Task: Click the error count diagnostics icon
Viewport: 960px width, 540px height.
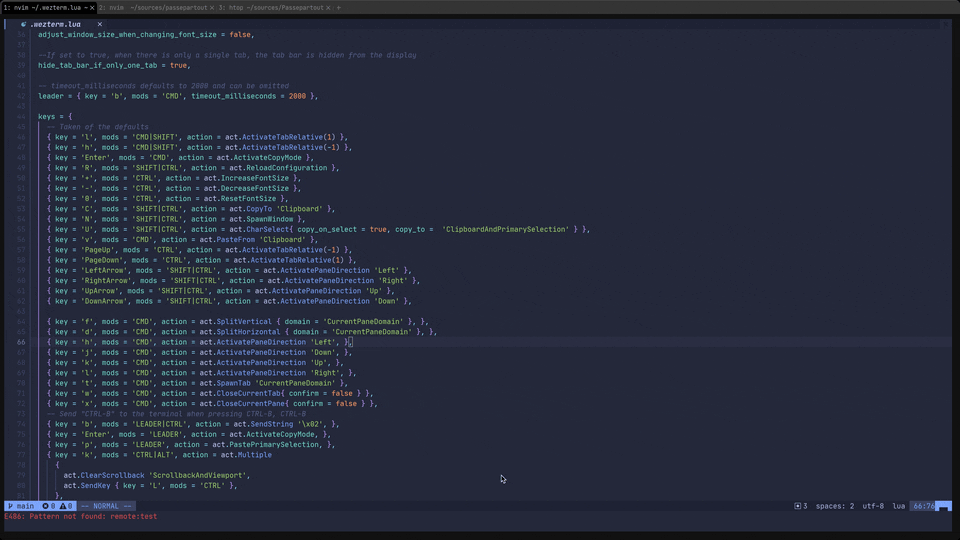Action: pos(47,506)
